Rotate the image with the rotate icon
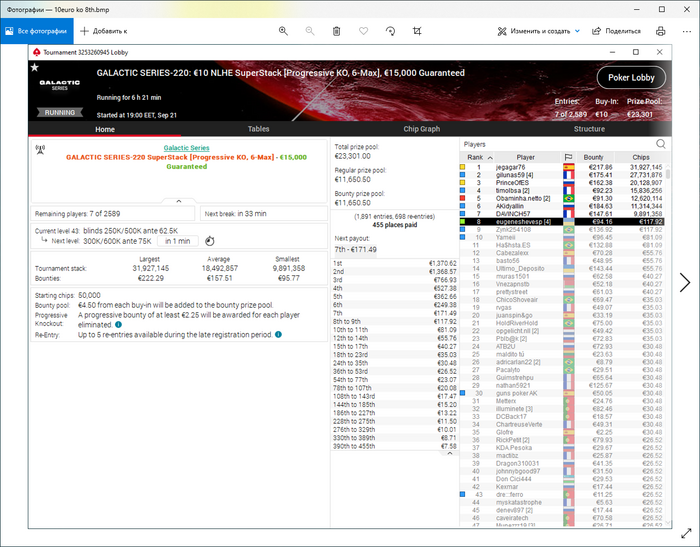Screen dimensions: 700x547 [x=390, y=31]
